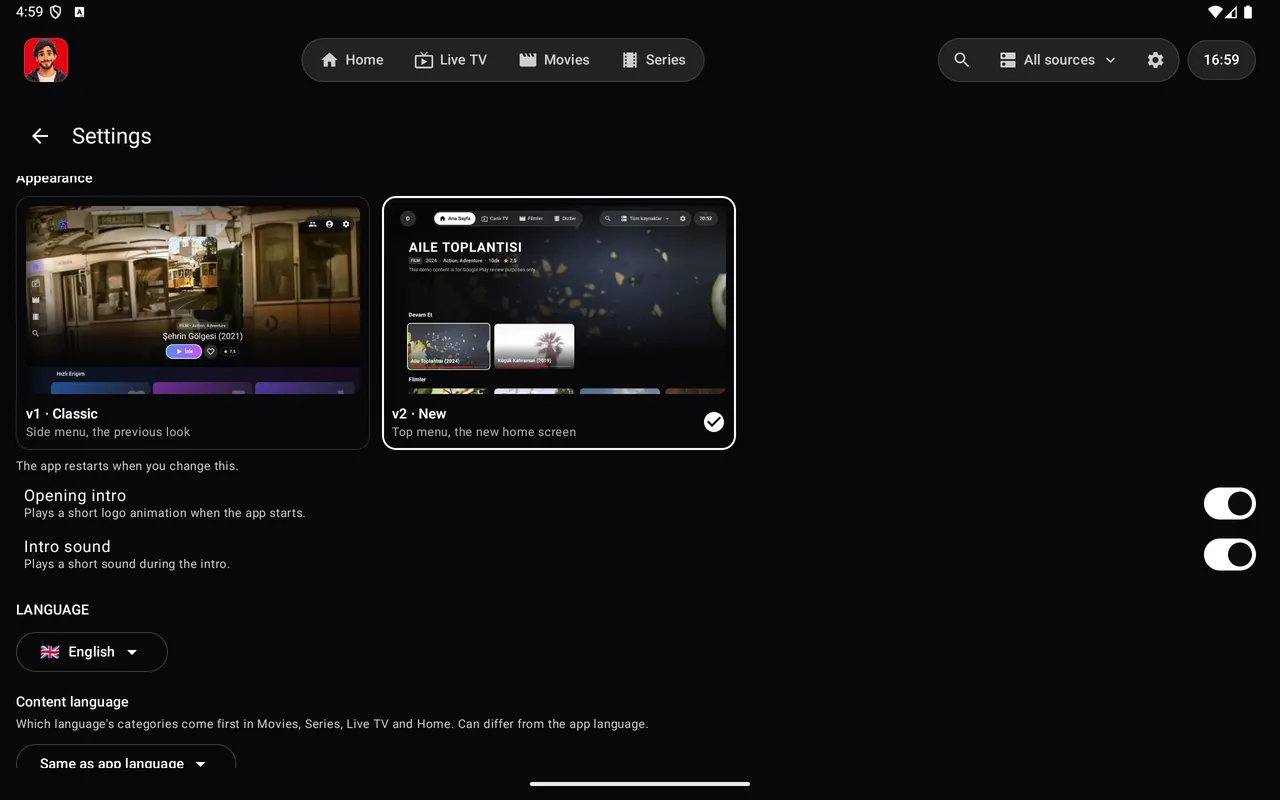Expand the All sources dropdown
1280x800 pixels.
[x=1058, y=60]
